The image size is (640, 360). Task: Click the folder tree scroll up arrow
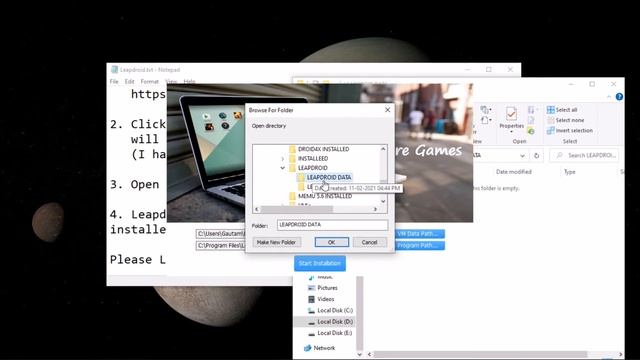pyautogui.click(x=383, y=149)
